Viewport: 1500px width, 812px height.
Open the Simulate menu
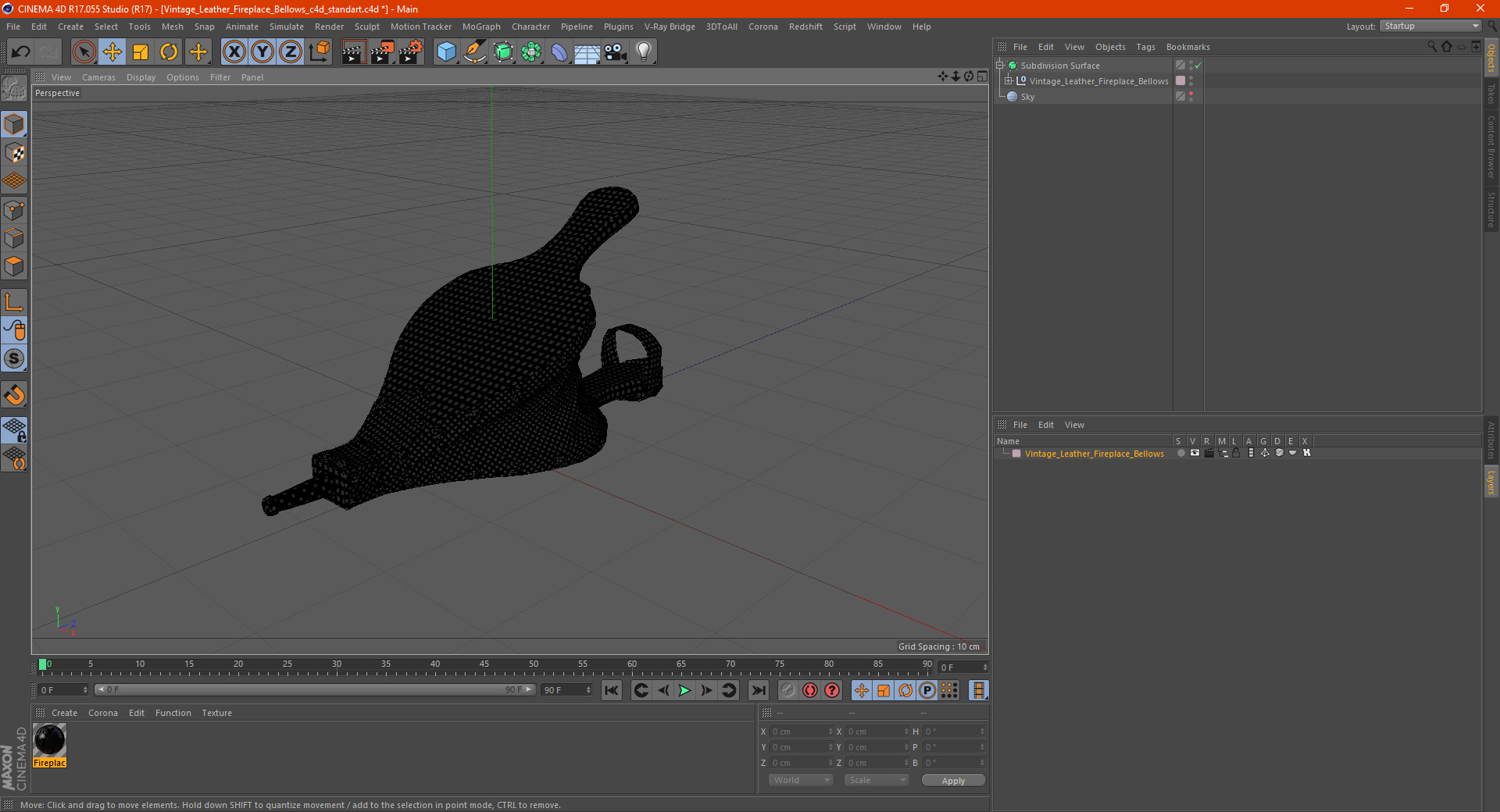click(287, 27)
